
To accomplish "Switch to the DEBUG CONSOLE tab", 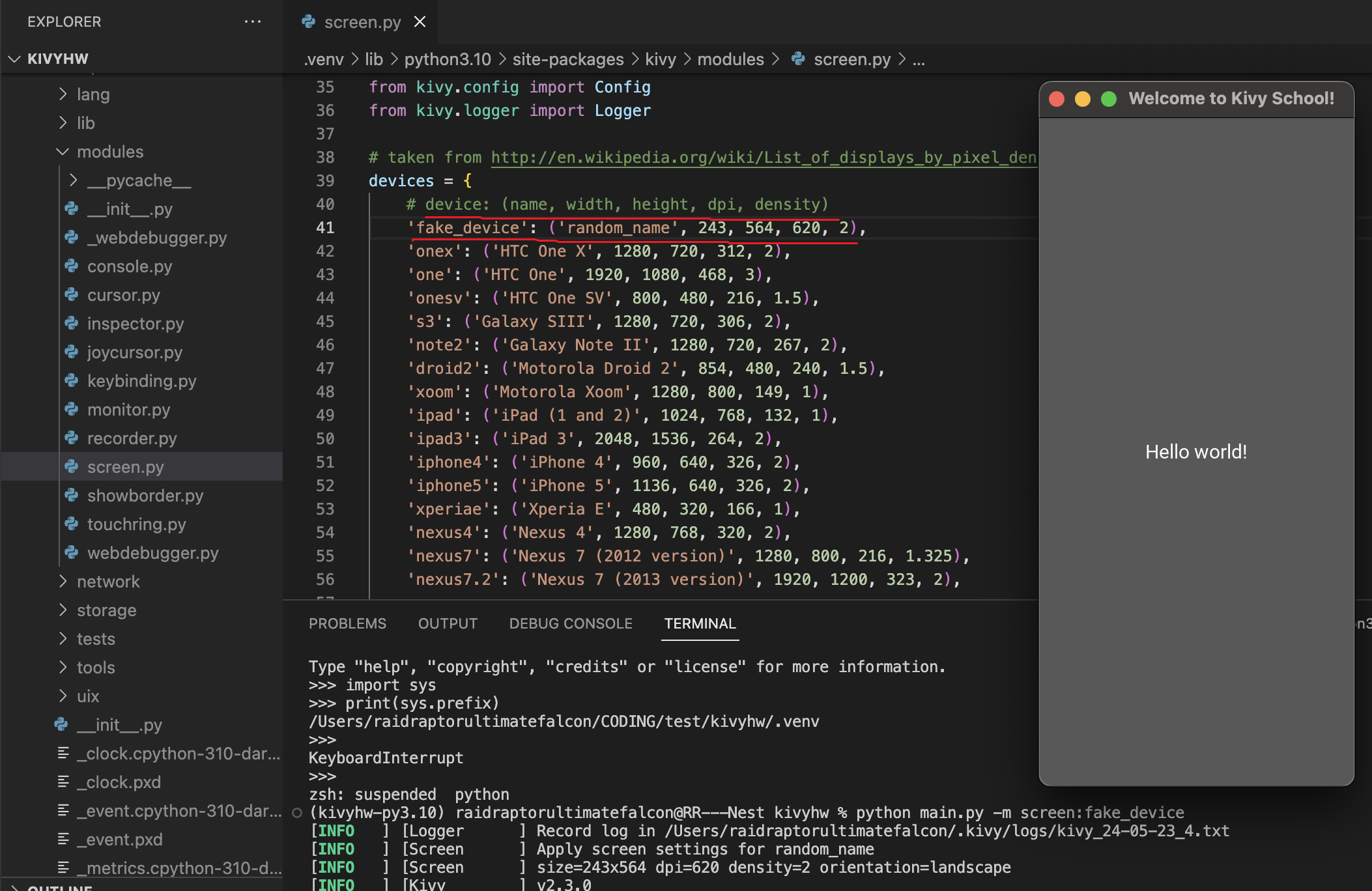I will click(571, 623).
